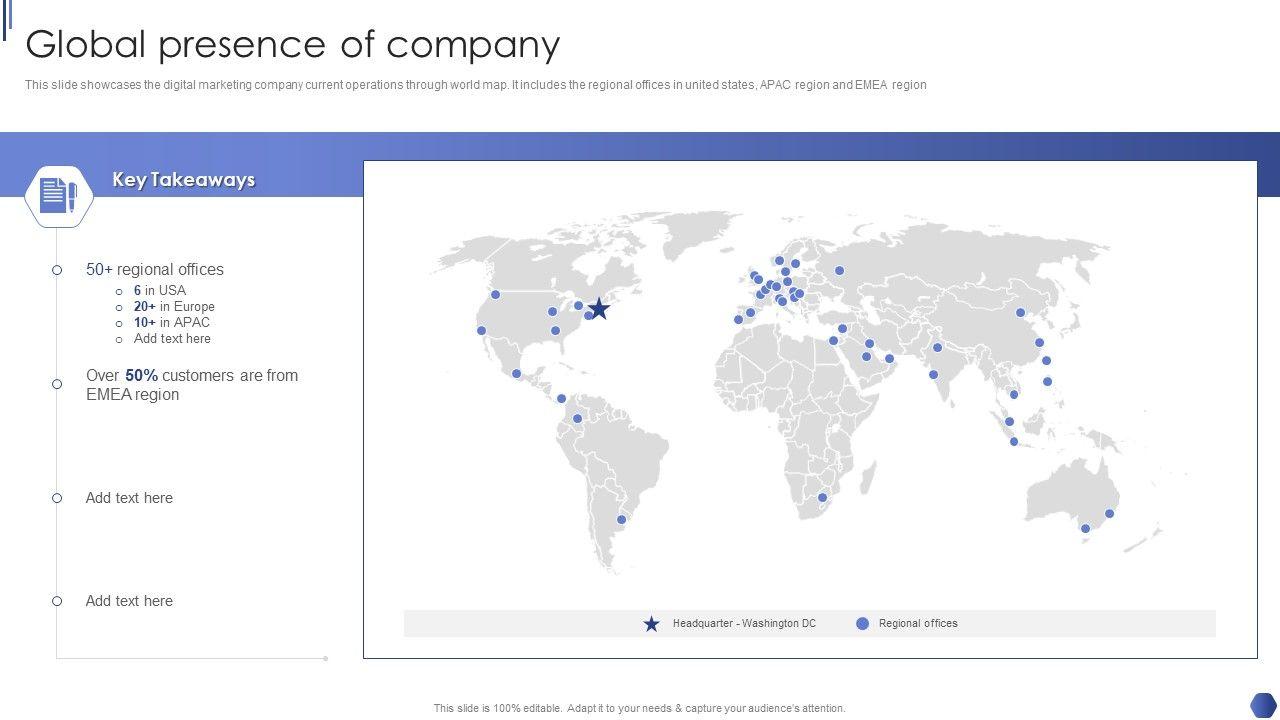1280x720 pixels.
Task: Select the "Key Takeaways" heading
Action: [x=183, y=180]
